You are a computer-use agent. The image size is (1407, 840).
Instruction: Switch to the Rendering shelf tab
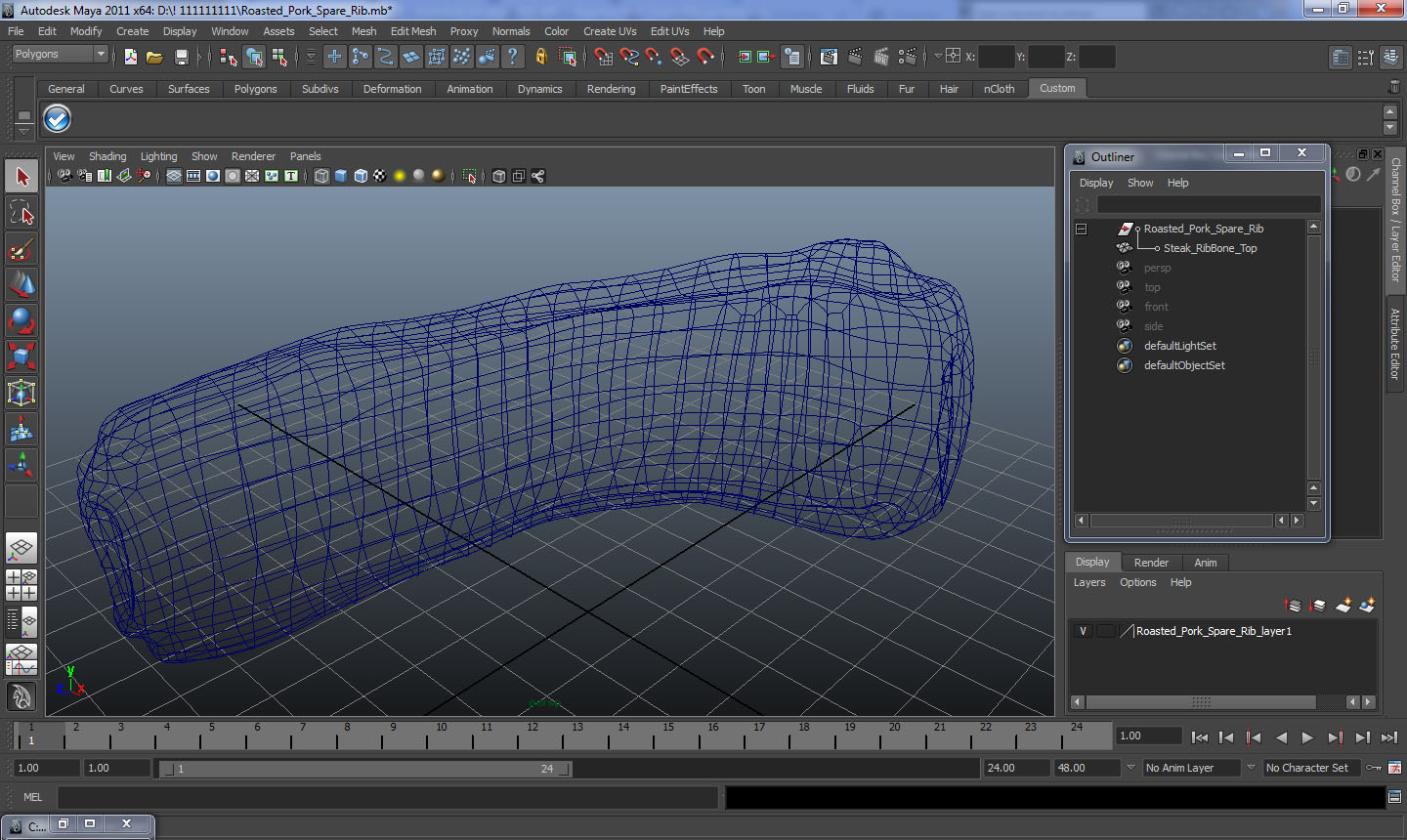coord(611,89)
